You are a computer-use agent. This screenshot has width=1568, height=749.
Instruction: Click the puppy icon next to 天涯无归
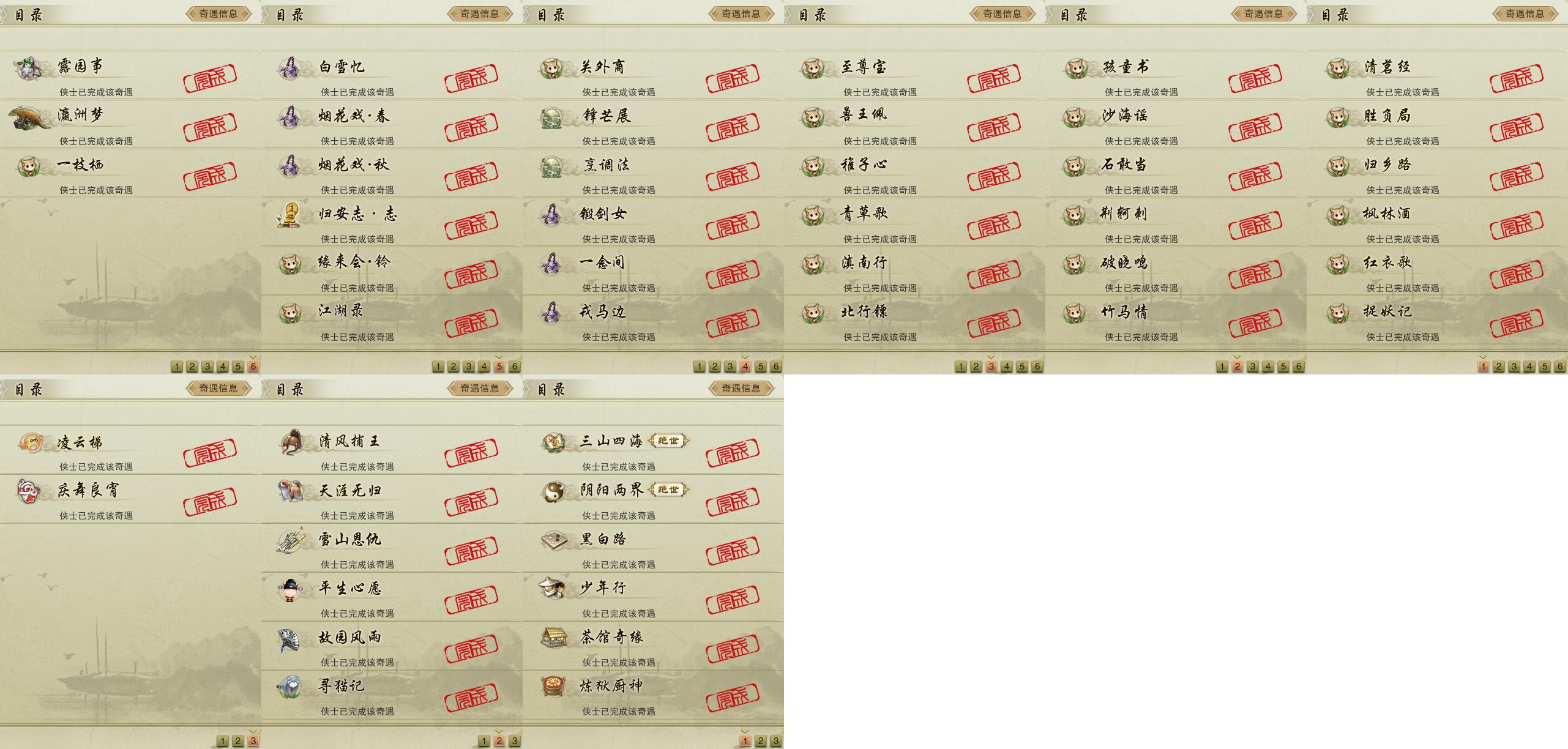coord(290,491)
